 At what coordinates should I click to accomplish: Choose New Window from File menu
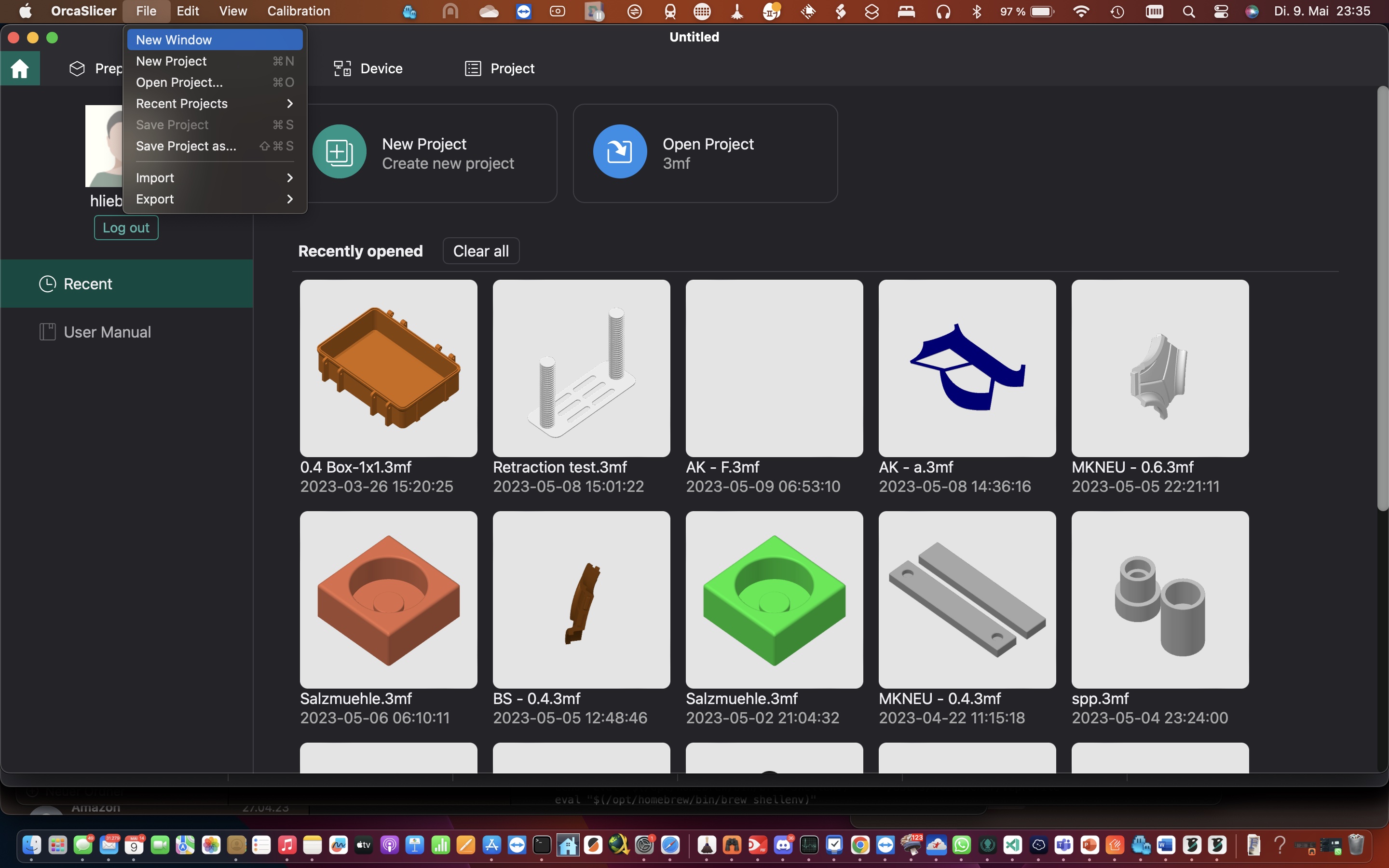pos(215,40)
